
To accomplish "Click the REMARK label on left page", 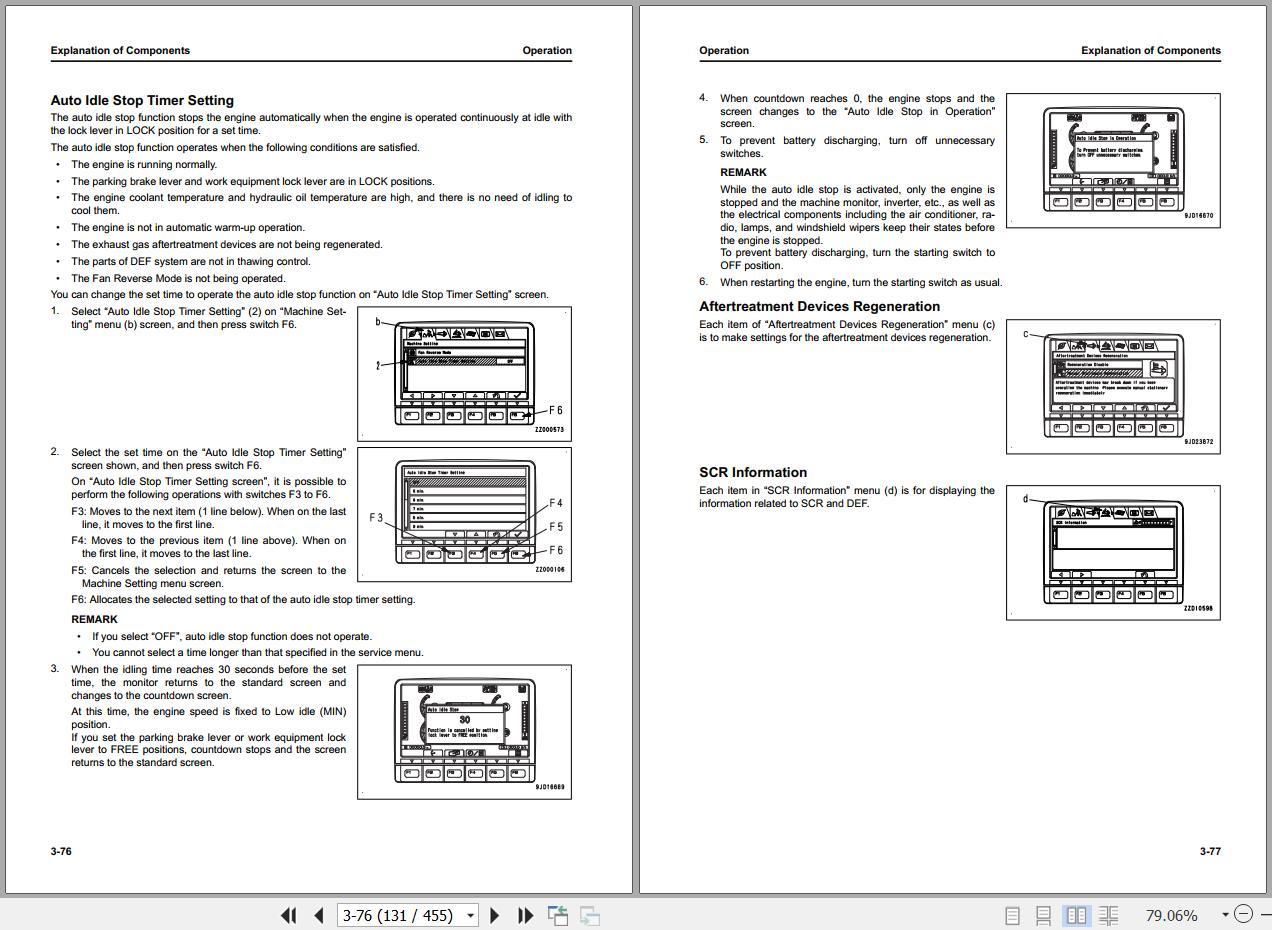I will 94,619.
